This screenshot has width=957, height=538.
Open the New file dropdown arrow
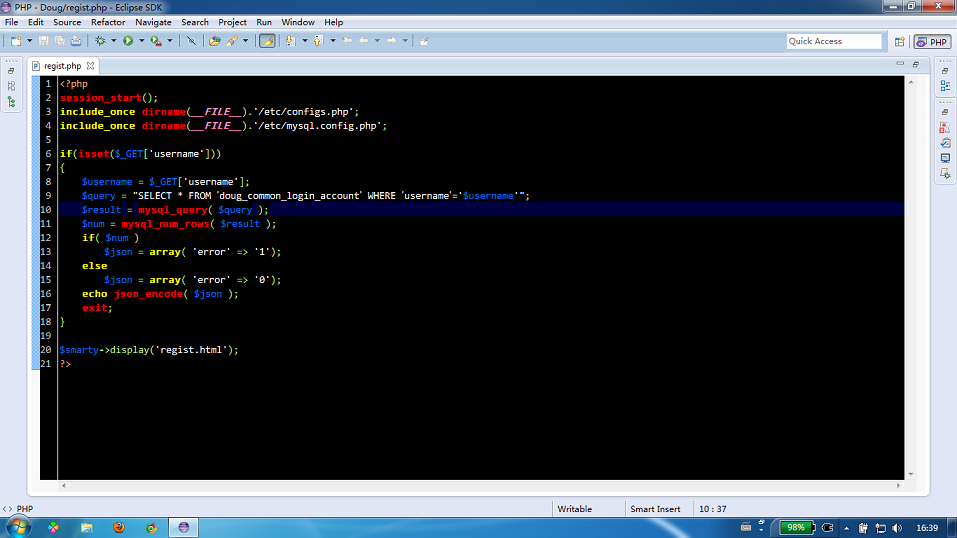point(29,41)
